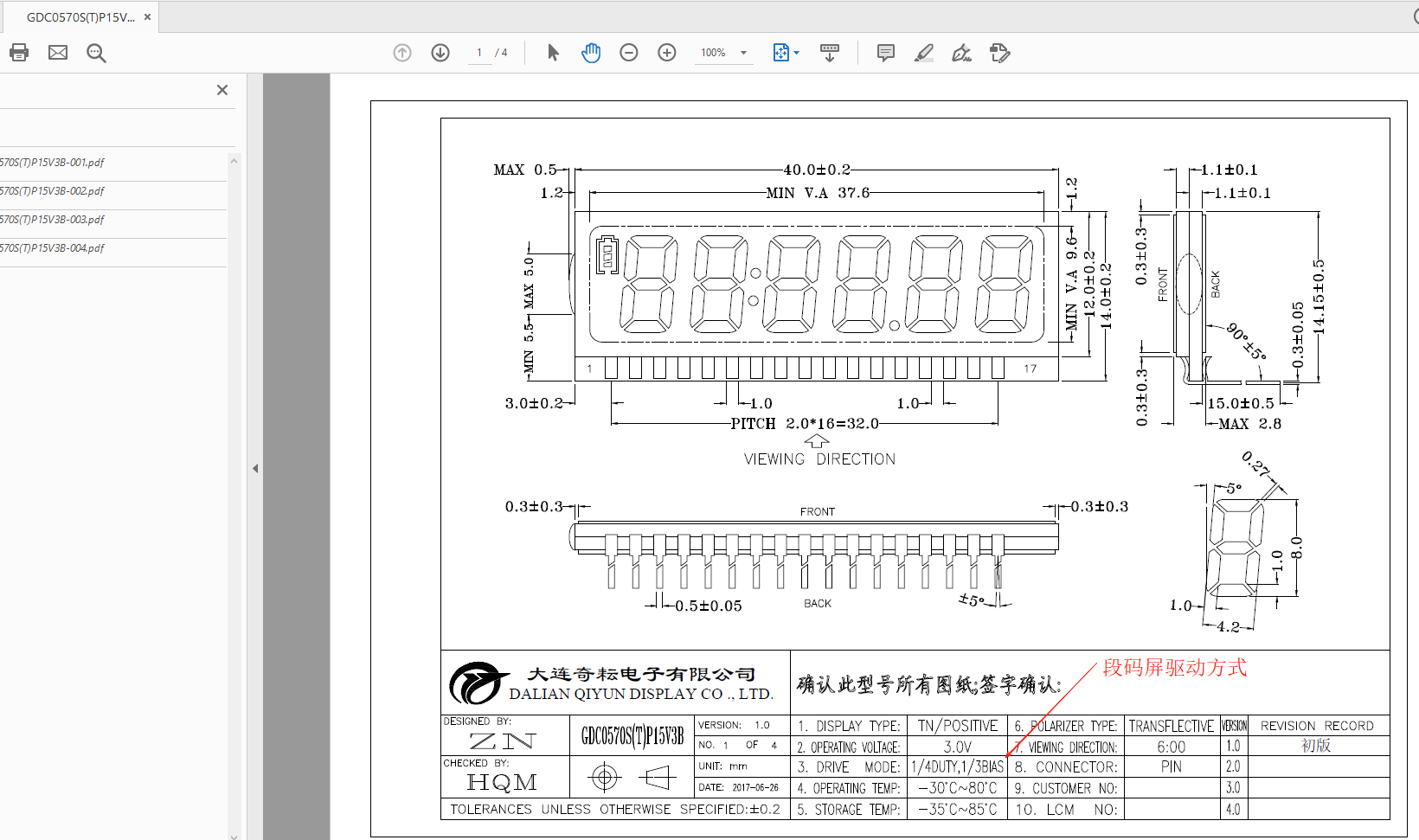Image resolution: width=1419 pixels, height=840 pixels.
Task: Go to next page arrow
Action: coord(440,53)
